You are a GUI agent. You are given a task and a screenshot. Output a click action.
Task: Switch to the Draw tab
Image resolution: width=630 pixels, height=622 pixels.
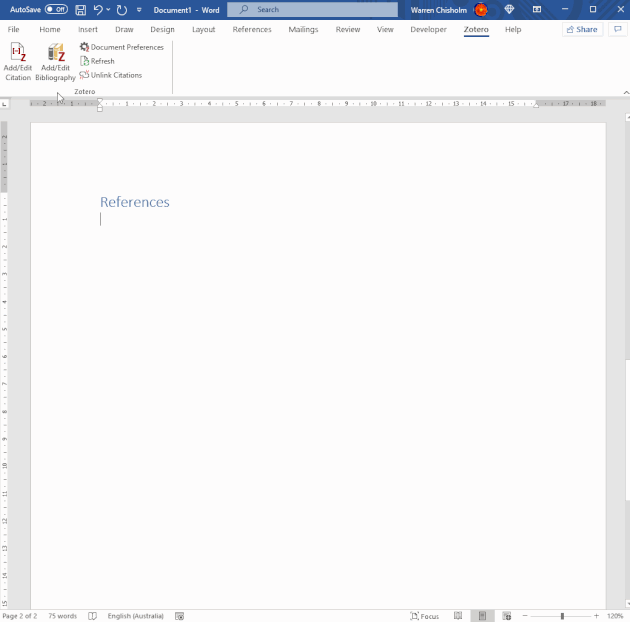(x=124, y=29)
